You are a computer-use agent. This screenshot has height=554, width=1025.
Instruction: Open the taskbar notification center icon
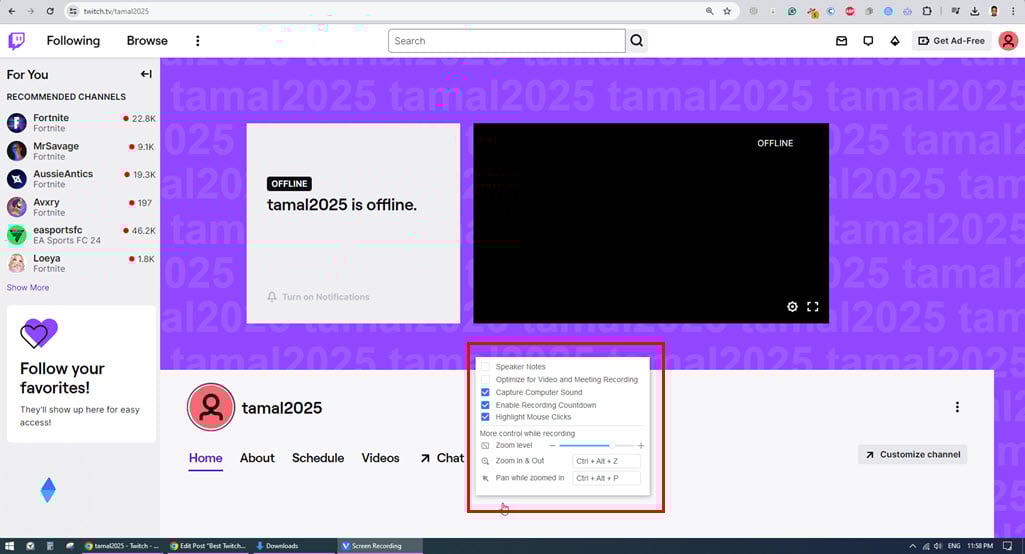click(x=1007, y=545)
